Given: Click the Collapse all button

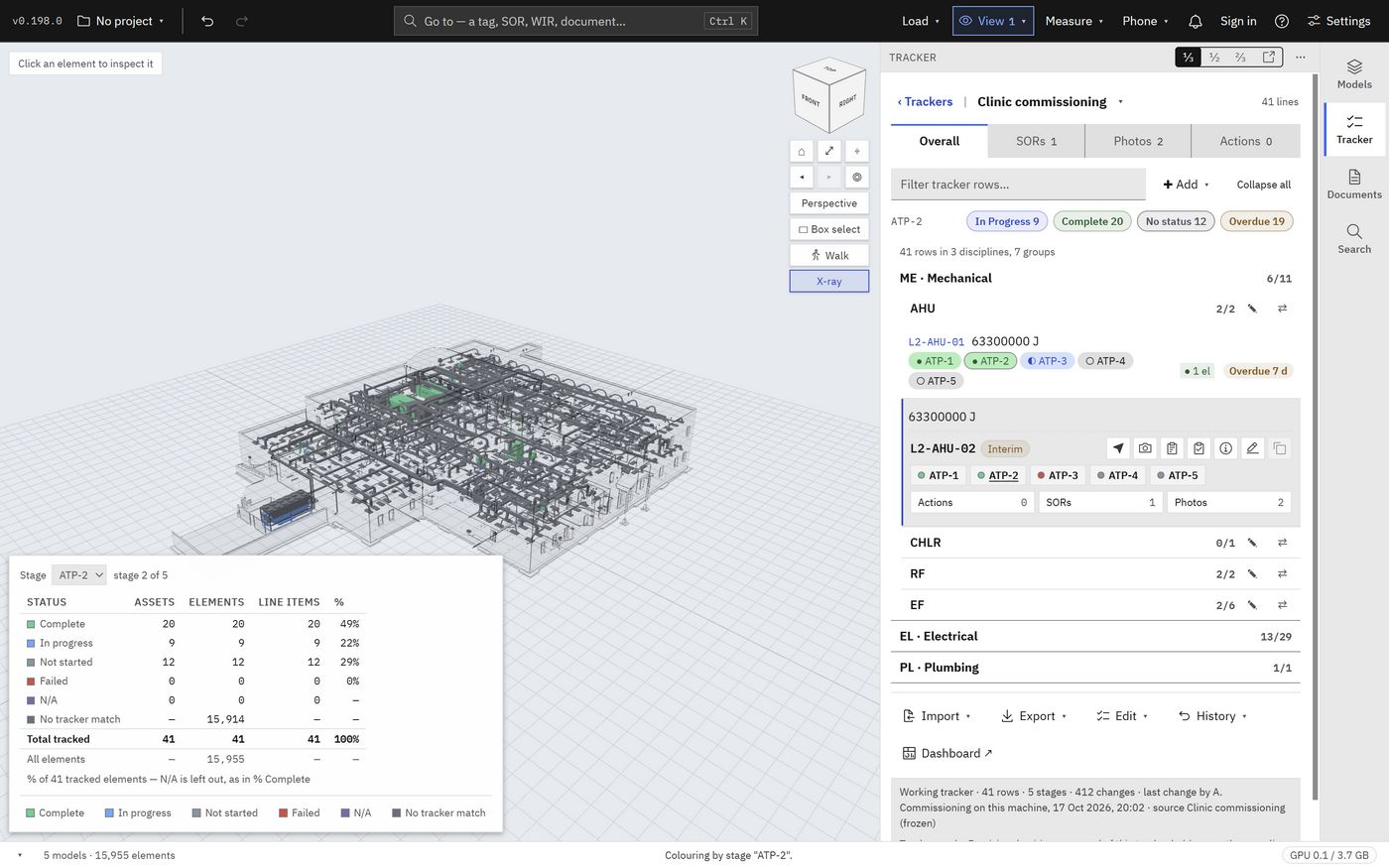Looking at the screenshot, I should [1264, 185].
